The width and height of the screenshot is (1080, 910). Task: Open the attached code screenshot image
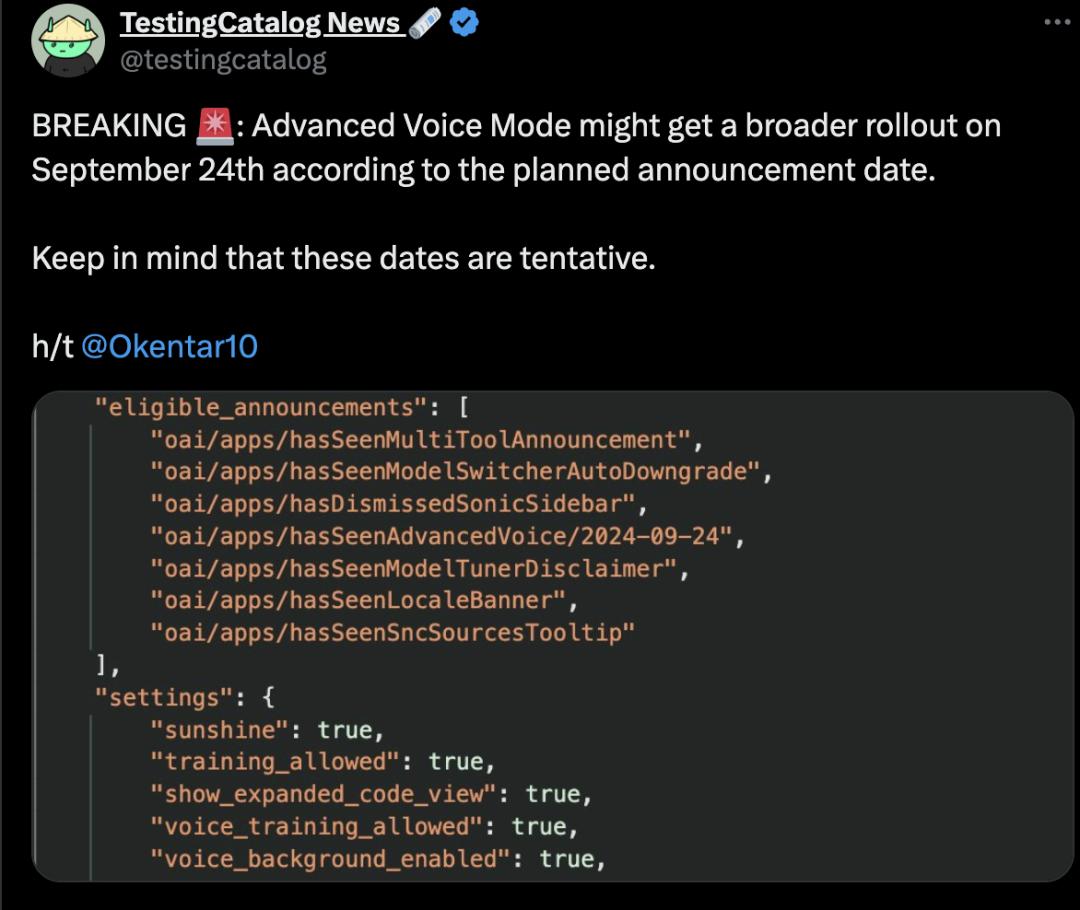point(553,636)
